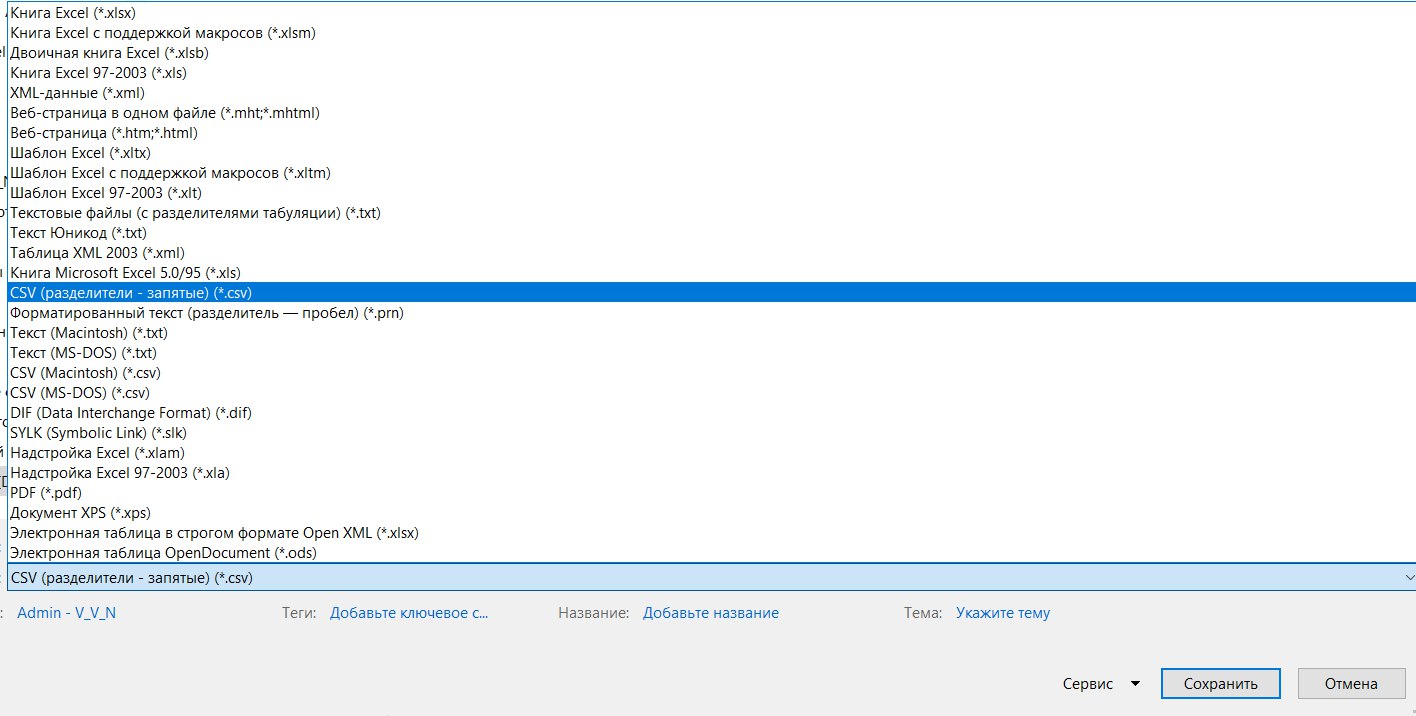Set title via Добавьте название field
Viewport: 1416px width, 716px height.
711,613
